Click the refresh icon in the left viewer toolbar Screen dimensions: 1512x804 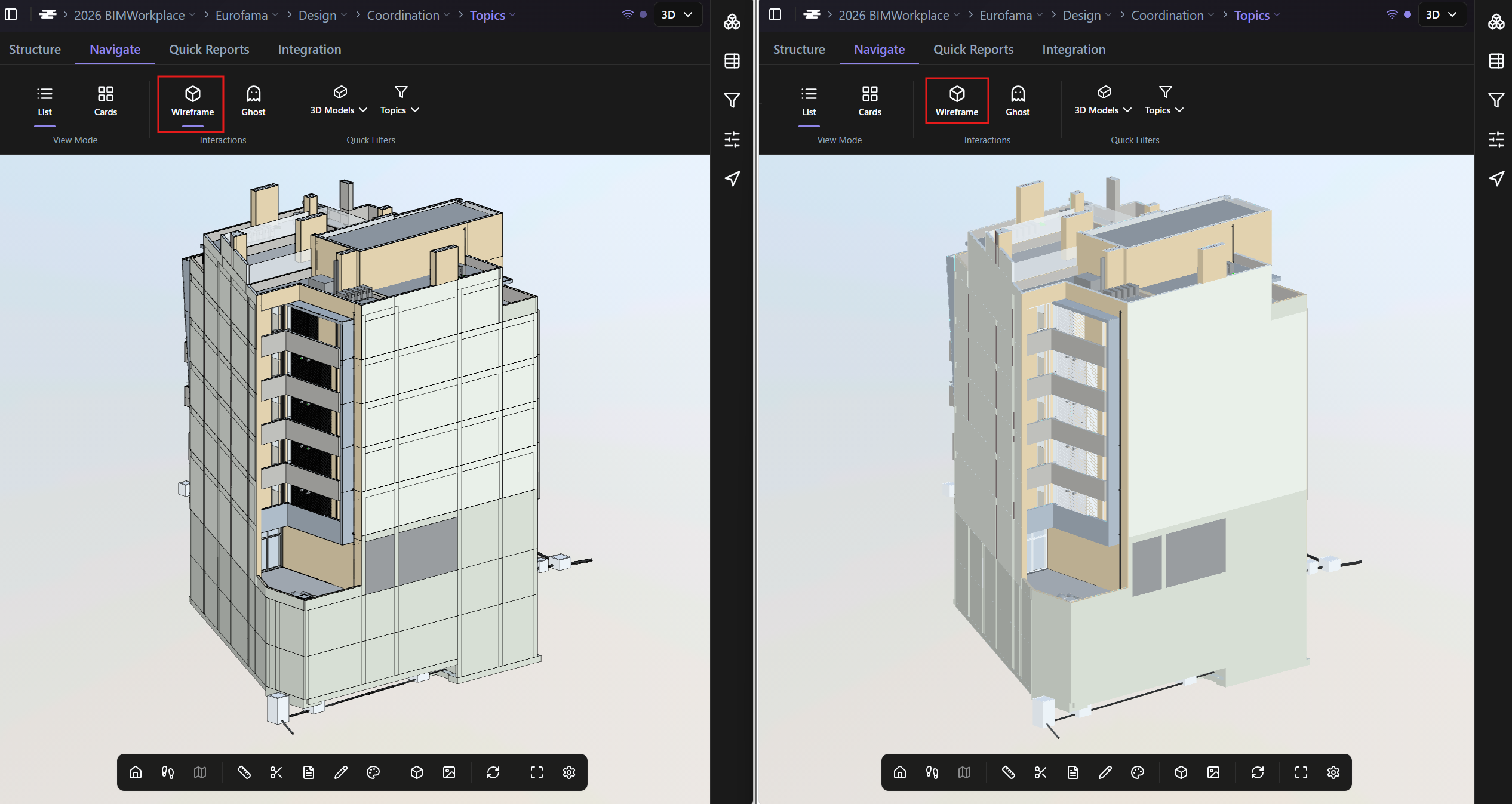[x=493, y=772]
